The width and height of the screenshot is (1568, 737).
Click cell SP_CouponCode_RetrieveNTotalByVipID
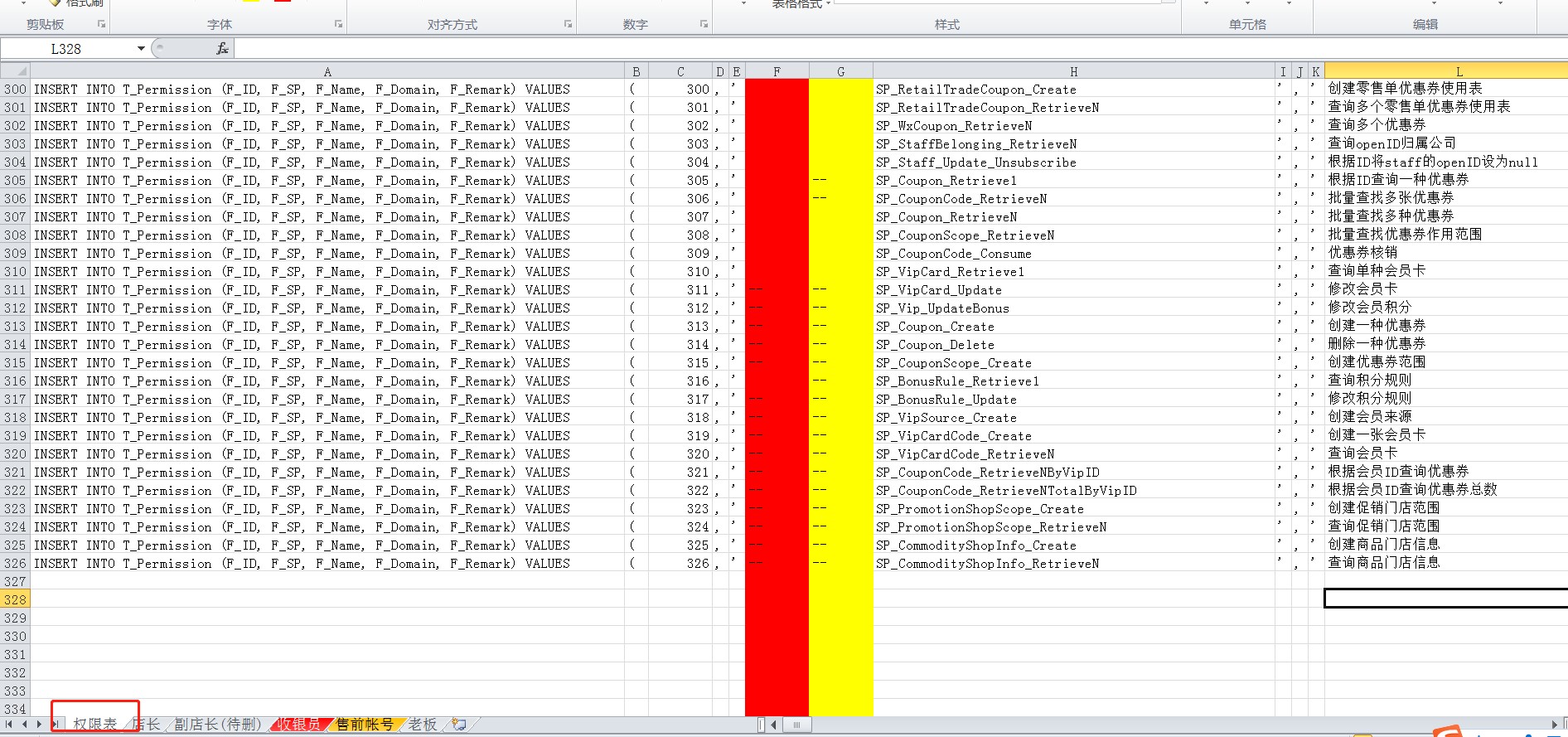(x=1073, y=491)
